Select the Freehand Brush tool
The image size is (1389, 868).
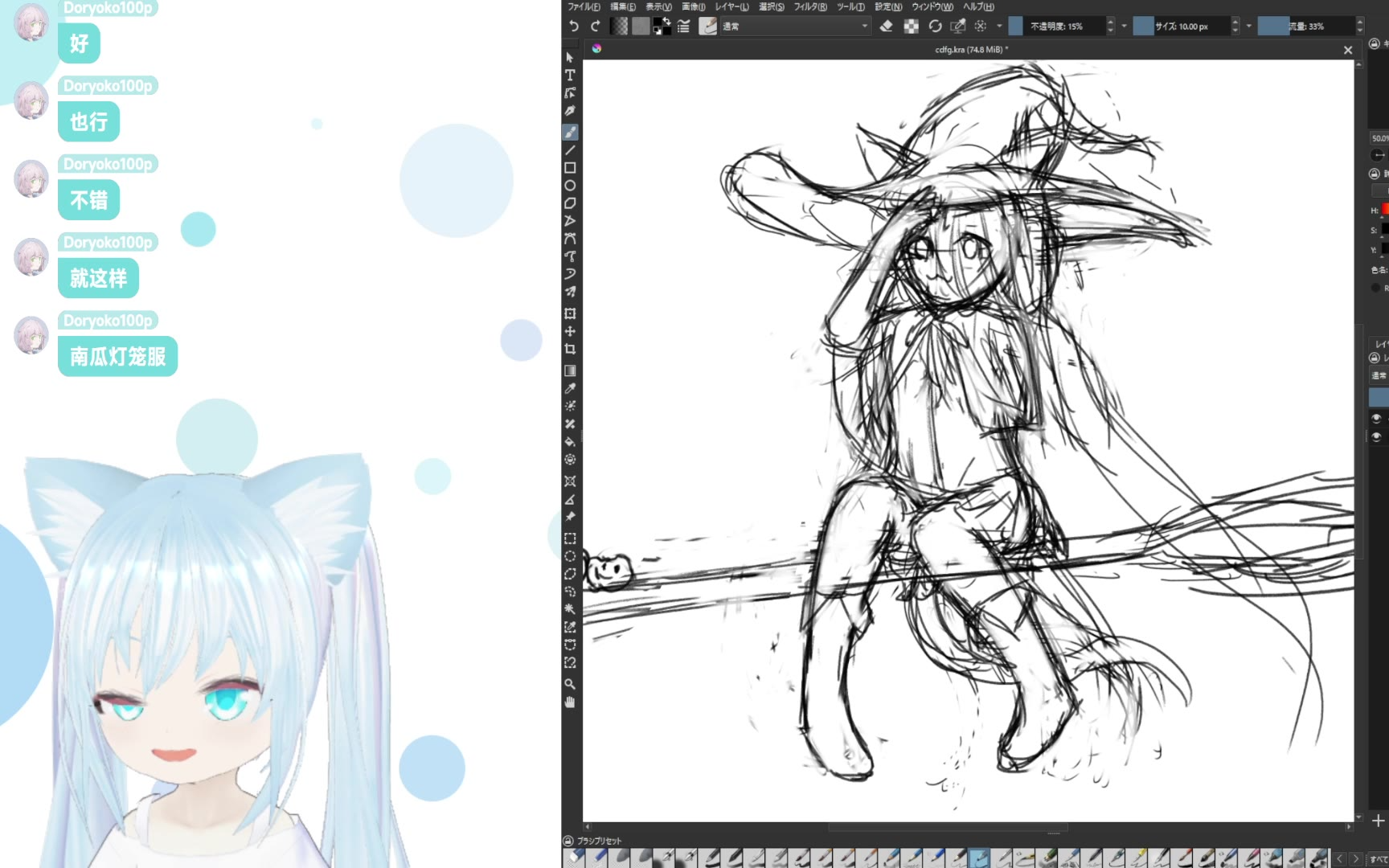pyautogui.click(x=570, y=132)
